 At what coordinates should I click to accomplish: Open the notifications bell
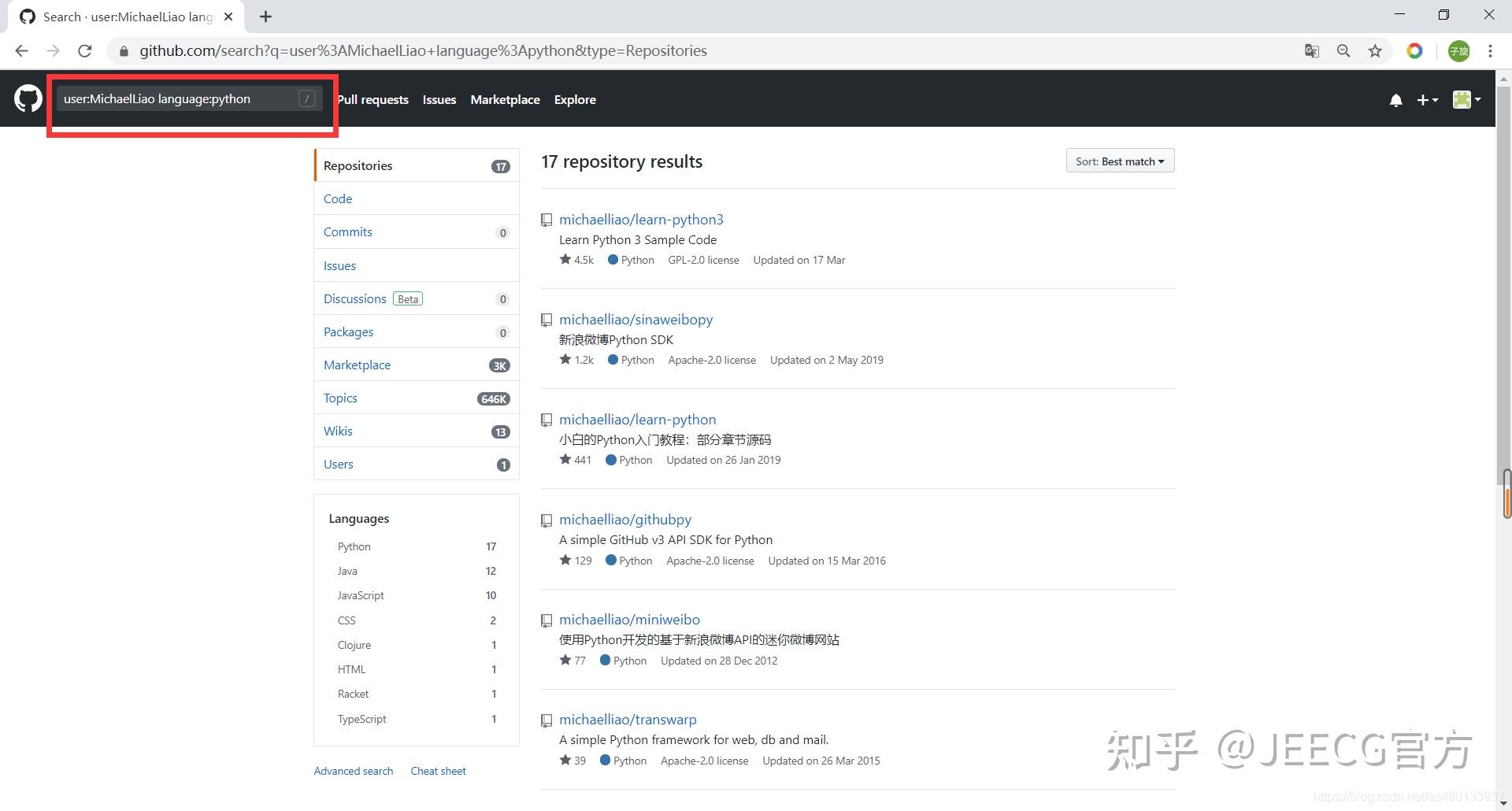pyautogui.click(x=1395, y=100)
